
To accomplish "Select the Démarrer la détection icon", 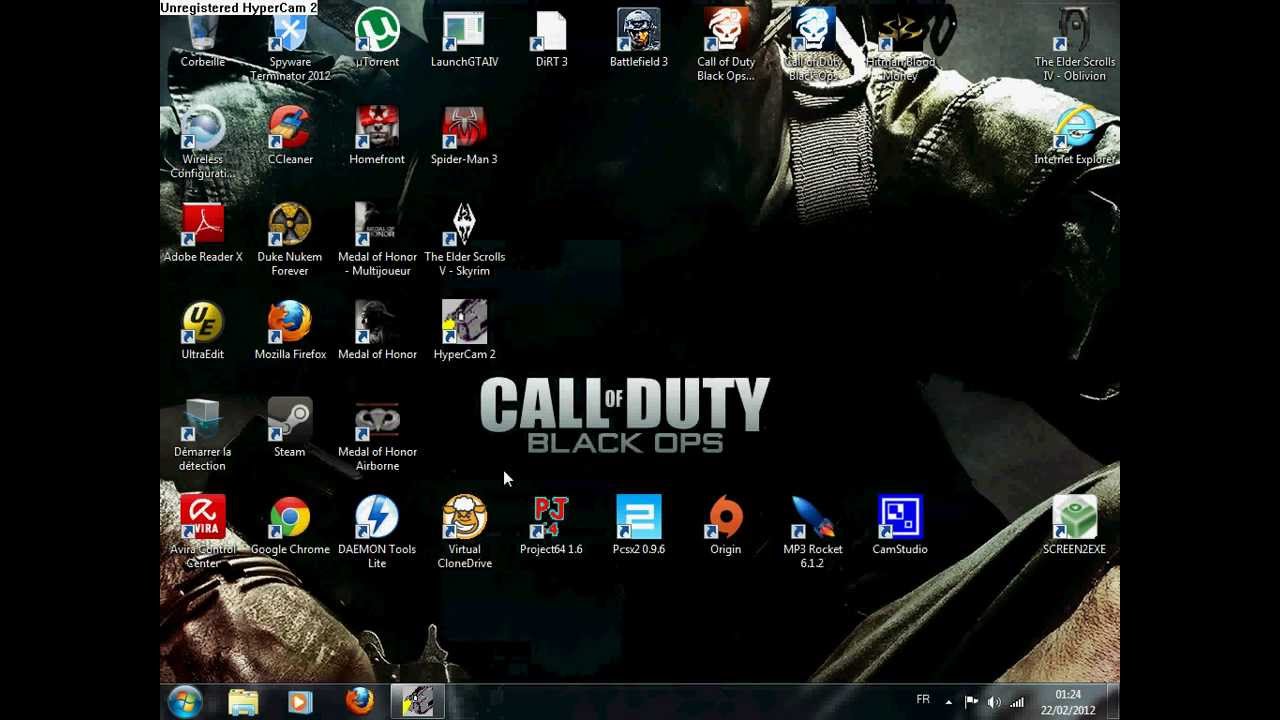I will coord(203,436).
